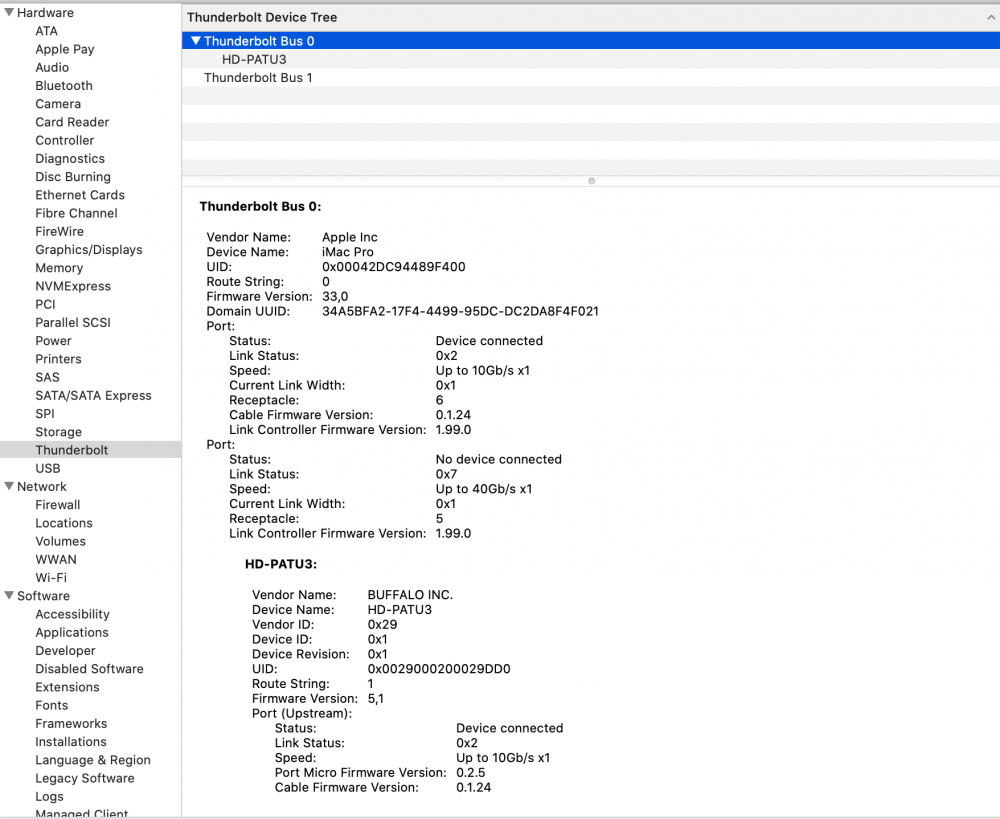Open USB section
This screenshot has height=819, width=1000.
(x=48, y=468)
